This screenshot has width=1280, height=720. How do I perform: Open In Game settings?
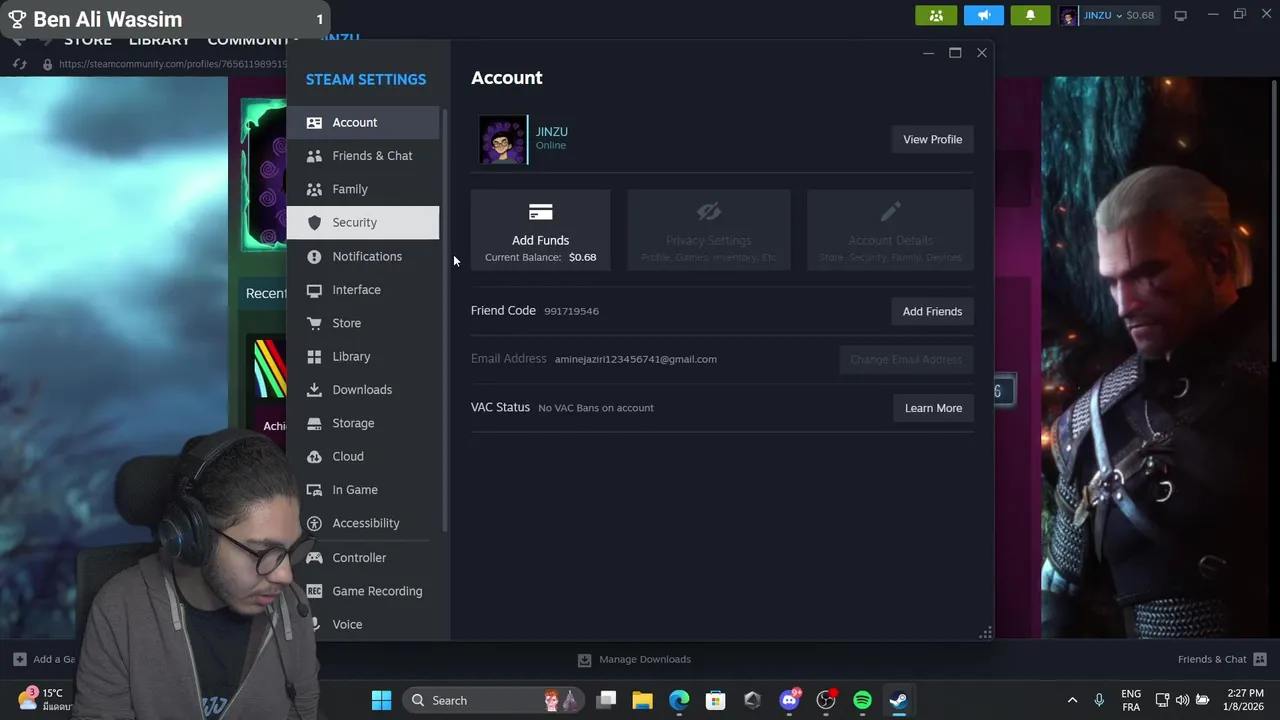pyautogui.click(x=362, y=490)
